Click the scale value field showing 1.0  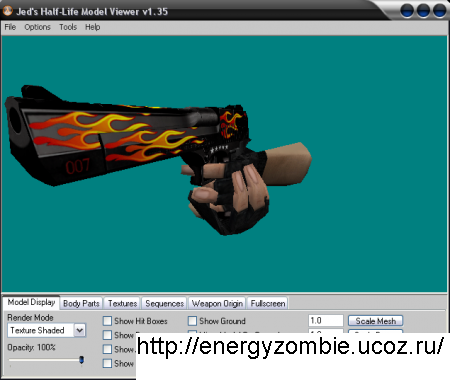tap(325, 321)
